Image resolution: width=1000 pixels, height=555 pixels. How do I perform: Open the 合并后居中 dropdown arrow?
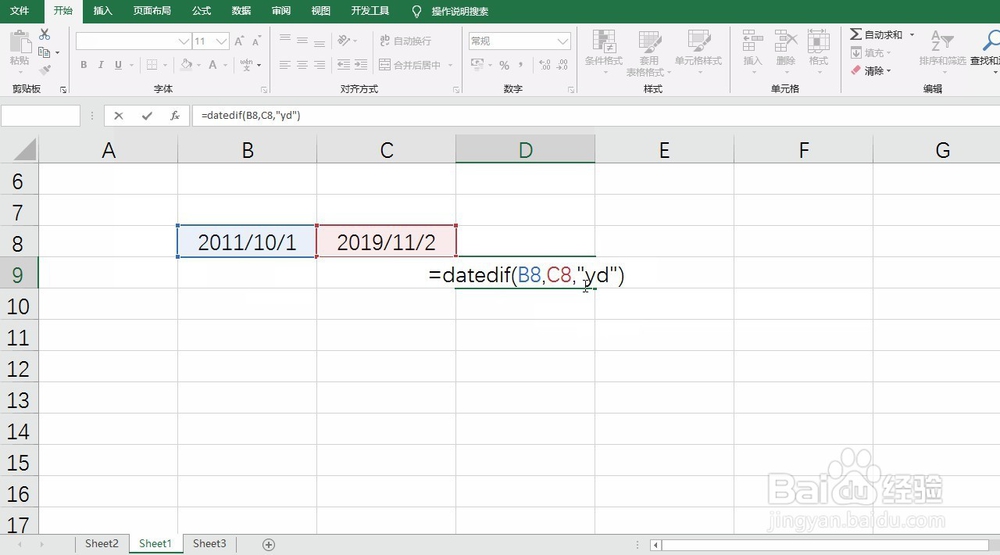tap(450, 65)
